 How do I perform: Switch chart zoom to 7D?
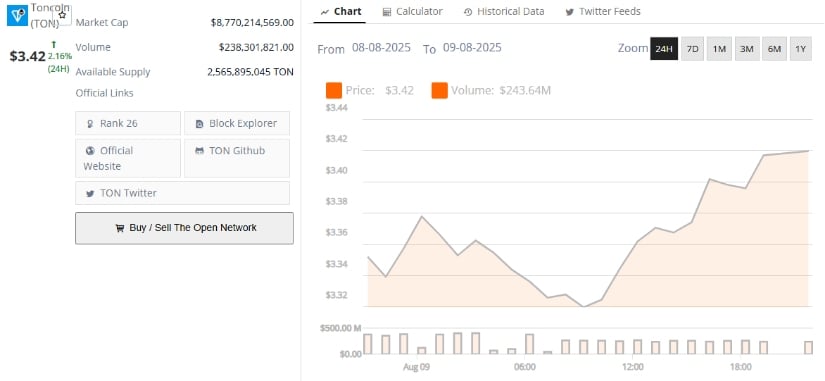692,49
